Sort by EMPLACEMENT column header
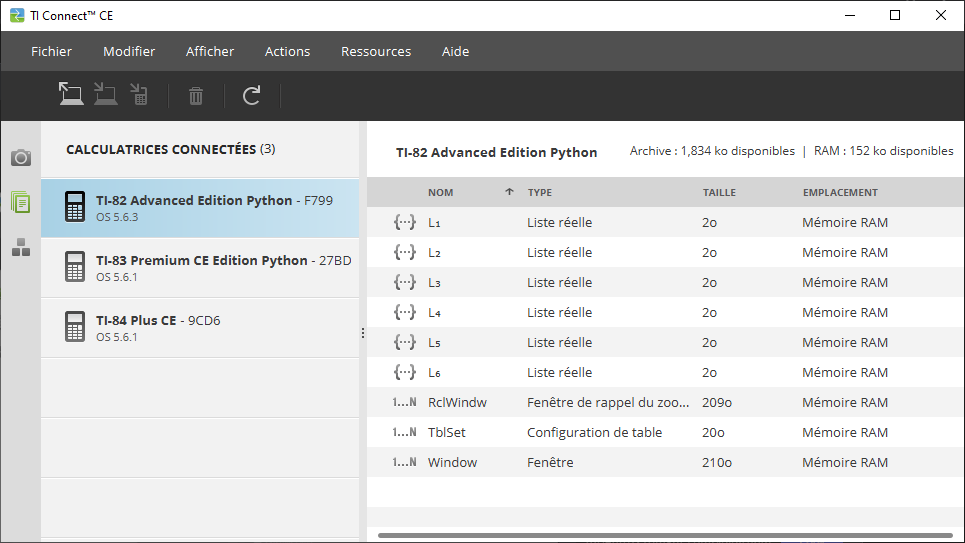Viewport: 965px width, 543px height. [840, 193]
